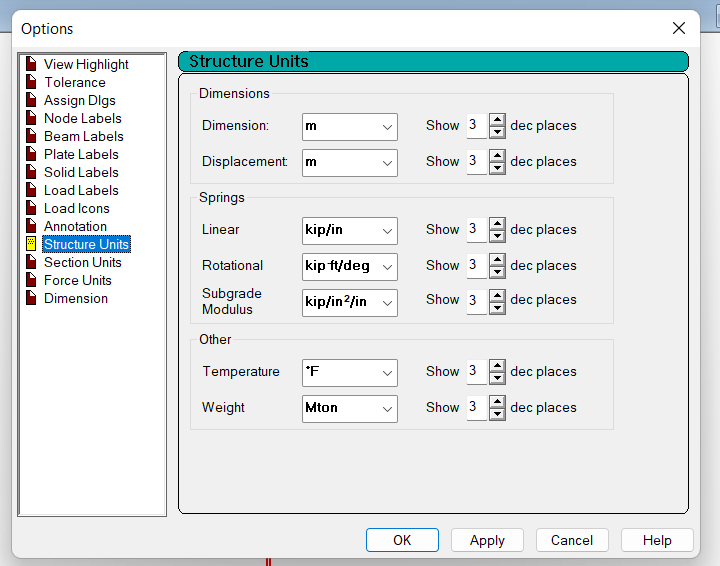The height and width of the screenshot is (566, 720).
Task: Click the Dimension decimal places field
Action: coord(477,126)
